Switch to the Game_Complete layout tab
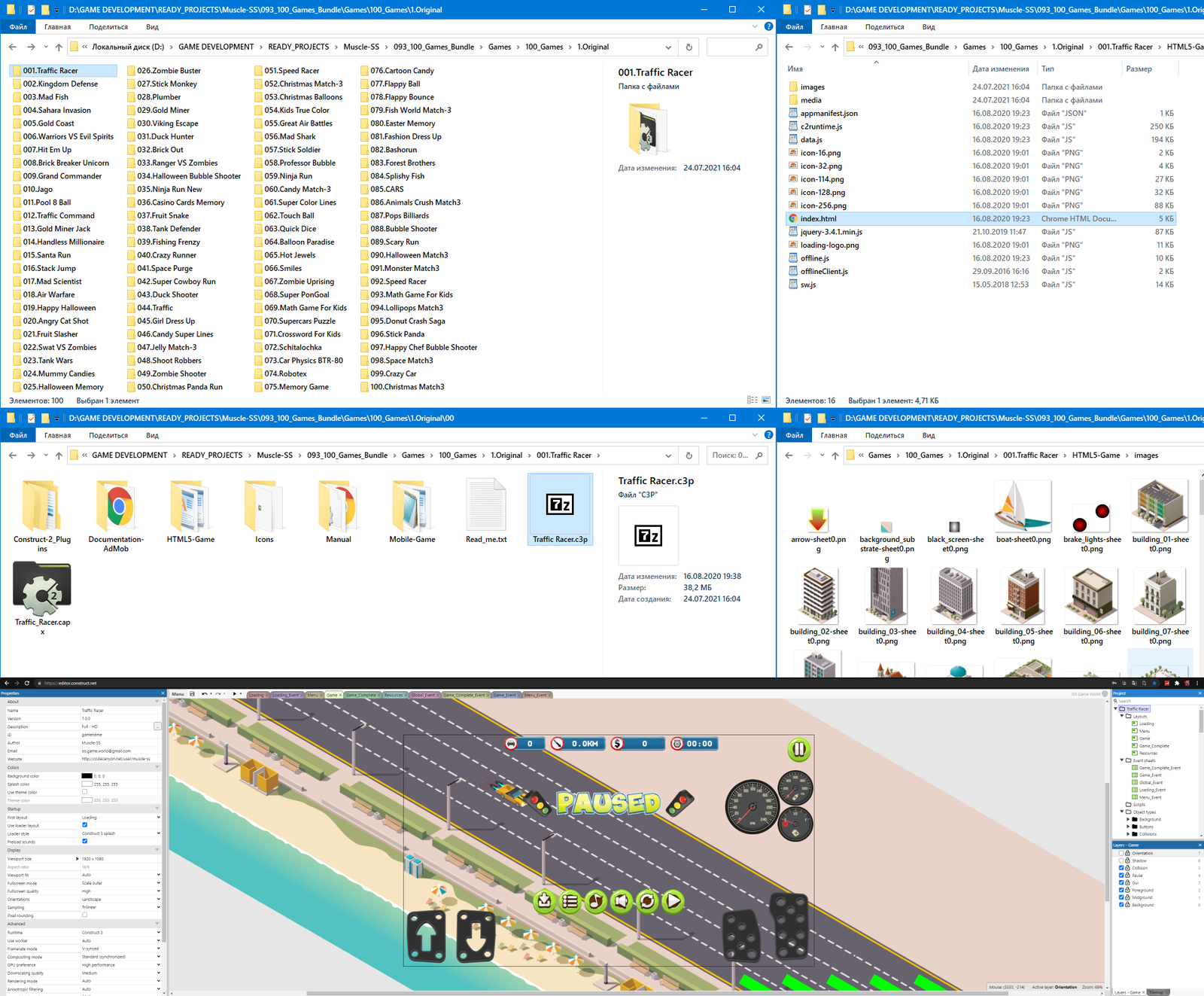The width and height of the screenshot is (1204, 996). (360, 695)
